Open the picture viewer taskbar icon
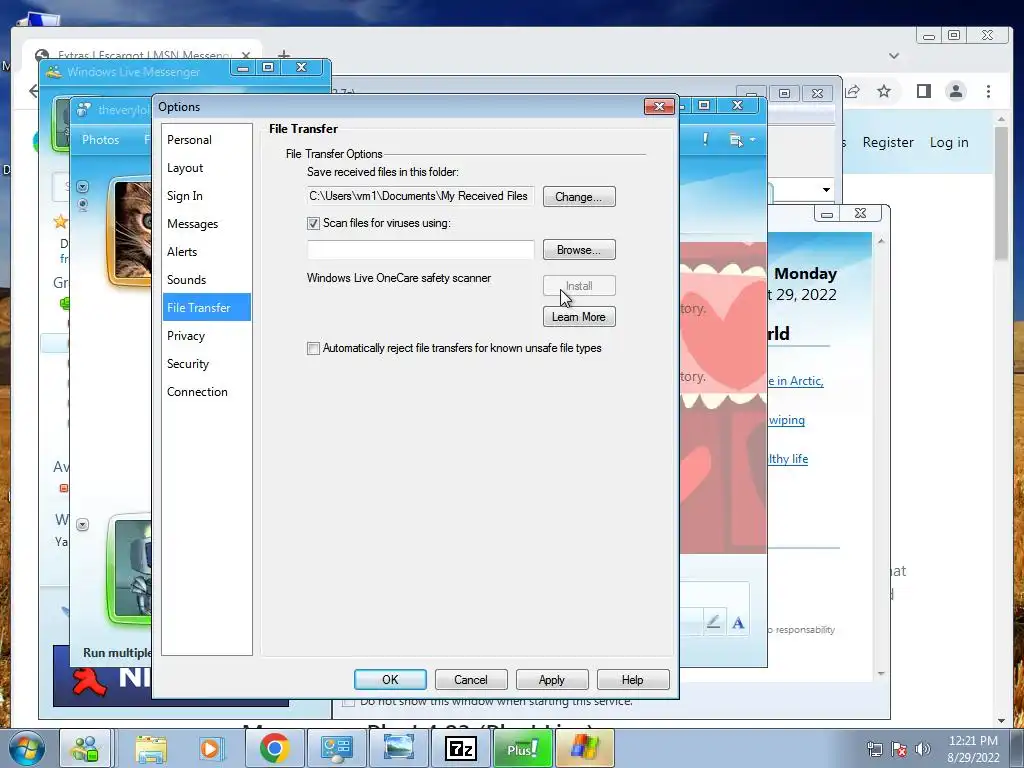Viewport: 1024px width, 768px height. click(x=398, y=748)
